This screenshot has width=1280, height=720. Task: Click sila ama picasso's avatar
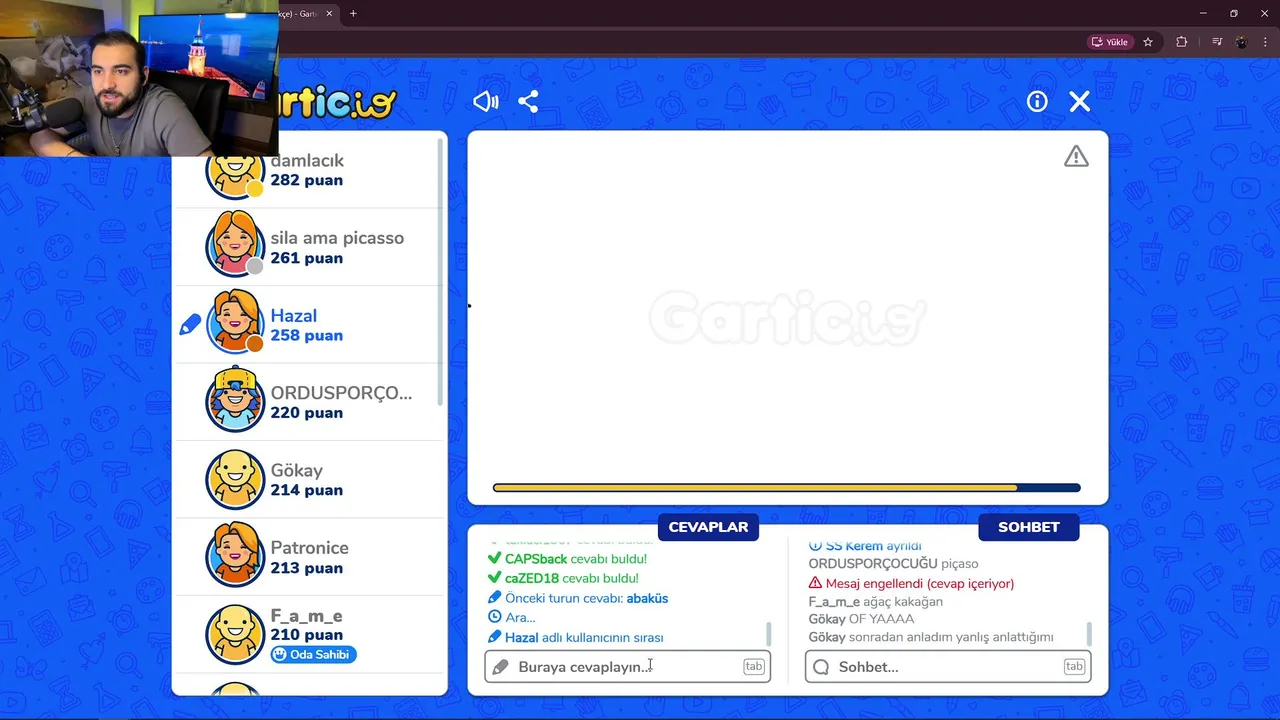pos(235,244)
